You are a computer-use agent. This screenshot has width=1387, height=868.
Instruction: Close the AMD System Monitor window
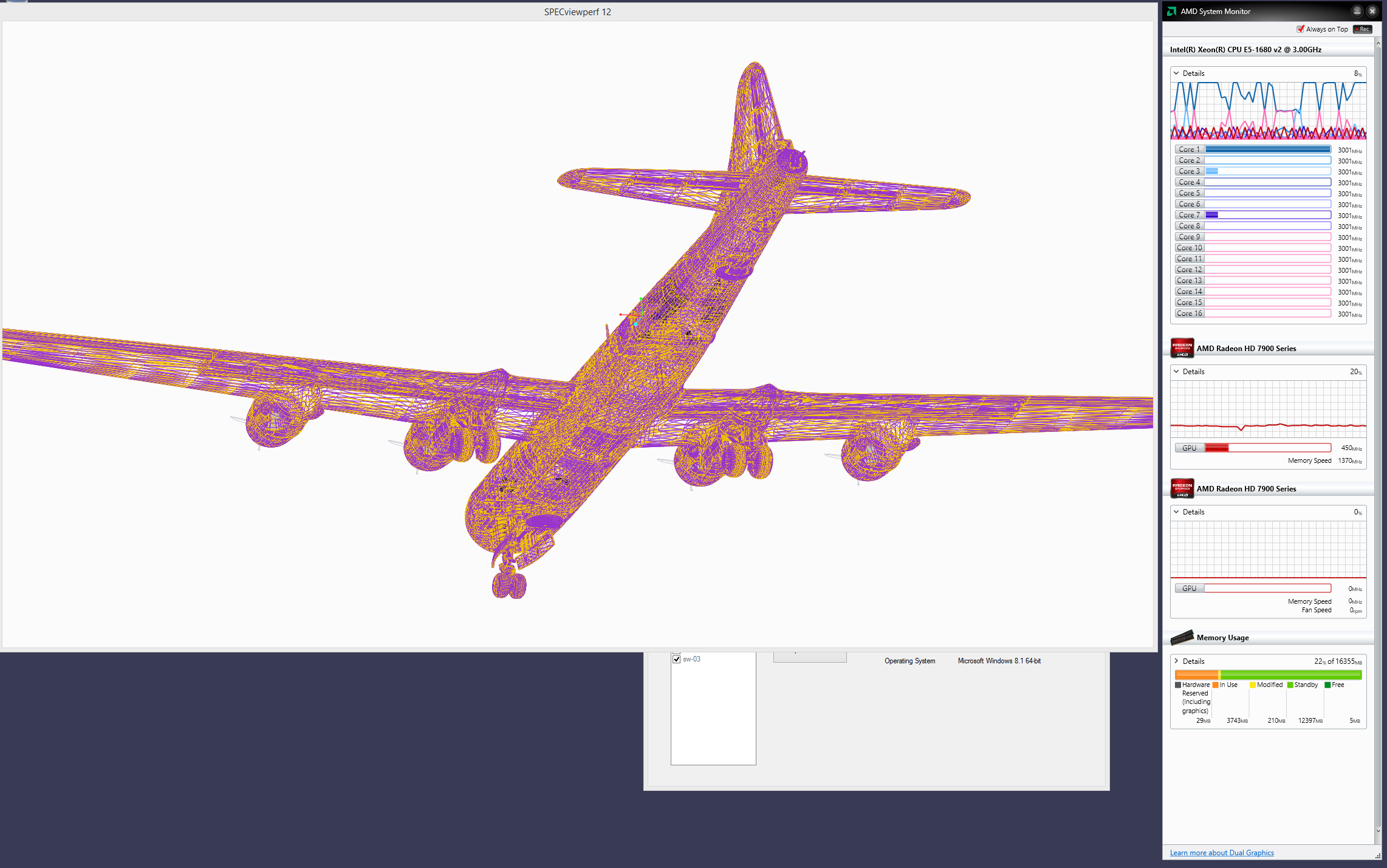[1372, 11]
